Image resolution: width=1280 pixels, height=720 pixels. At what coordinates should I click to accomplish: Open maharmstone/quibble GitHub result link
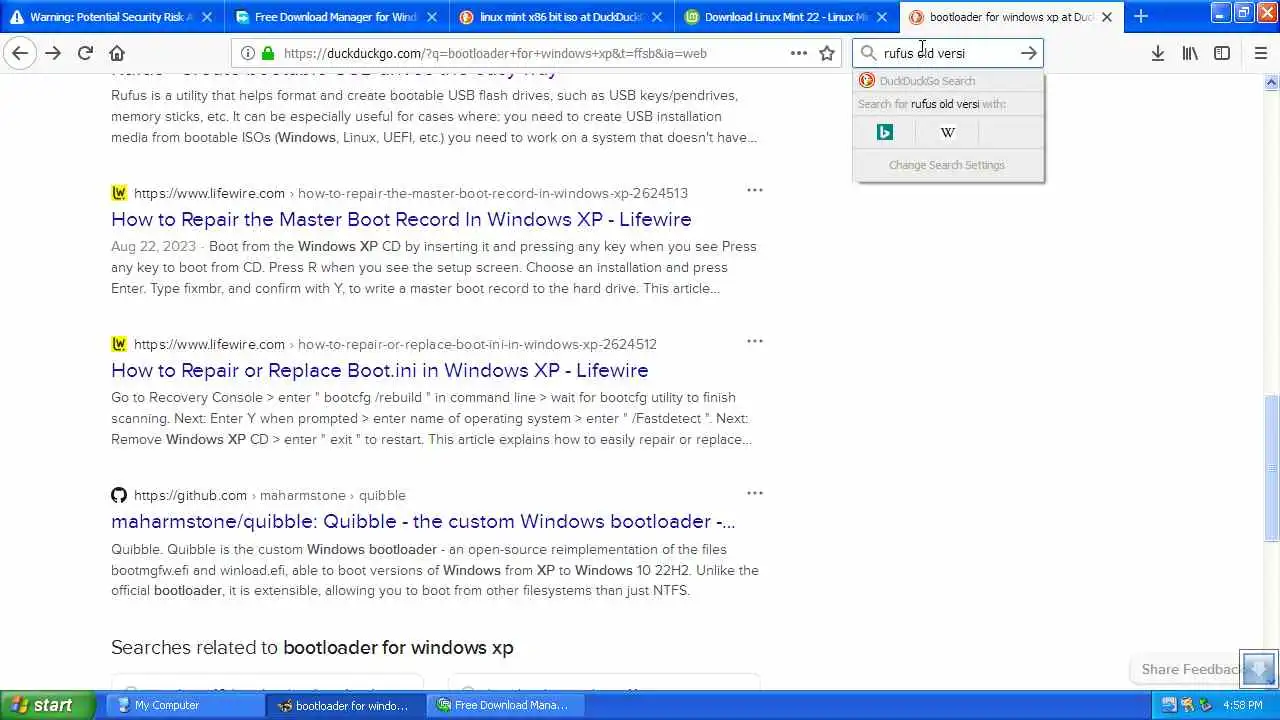tap(423, 521)
